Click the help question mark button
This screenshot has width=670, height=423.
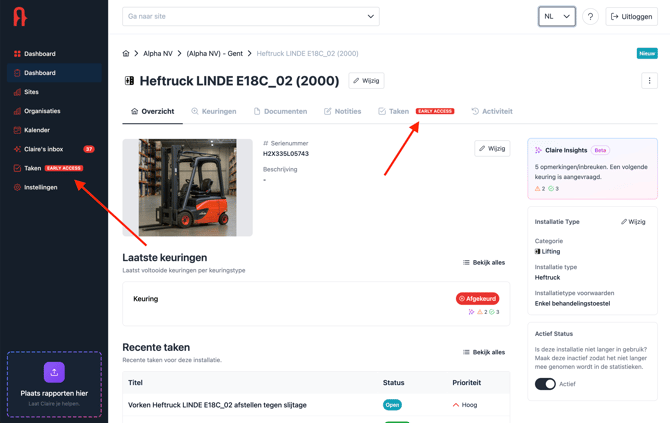(x=590, y=17)
